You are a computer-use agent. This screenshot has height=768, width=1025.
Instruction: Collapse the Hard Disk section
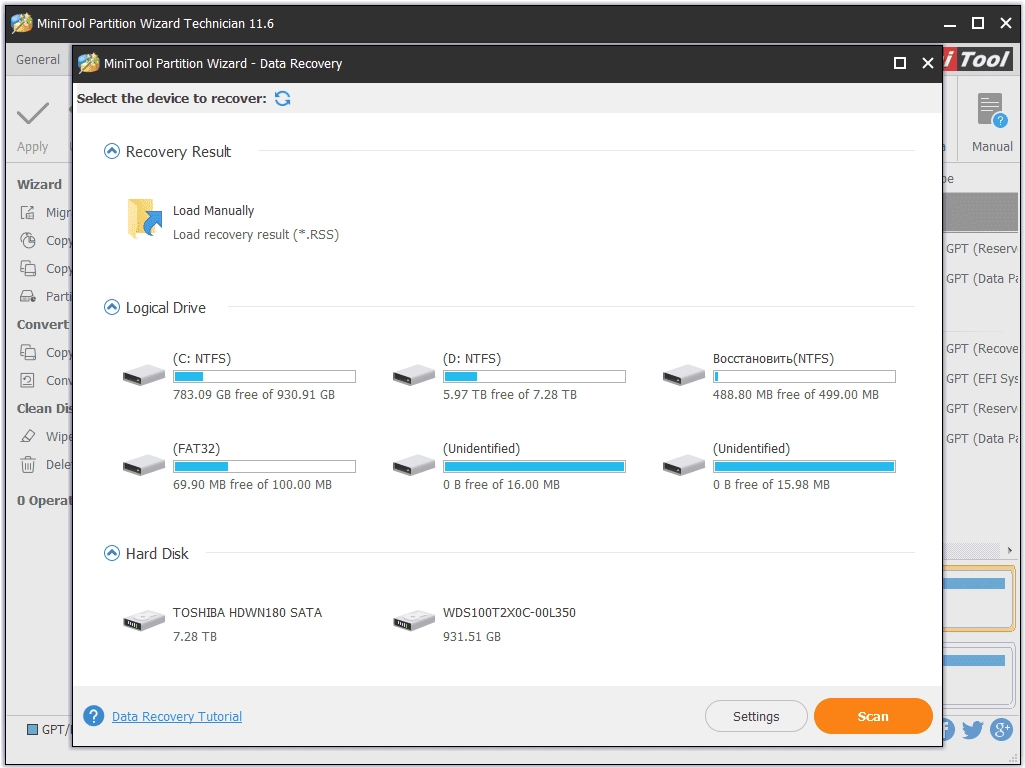click(x=112, y=554)
